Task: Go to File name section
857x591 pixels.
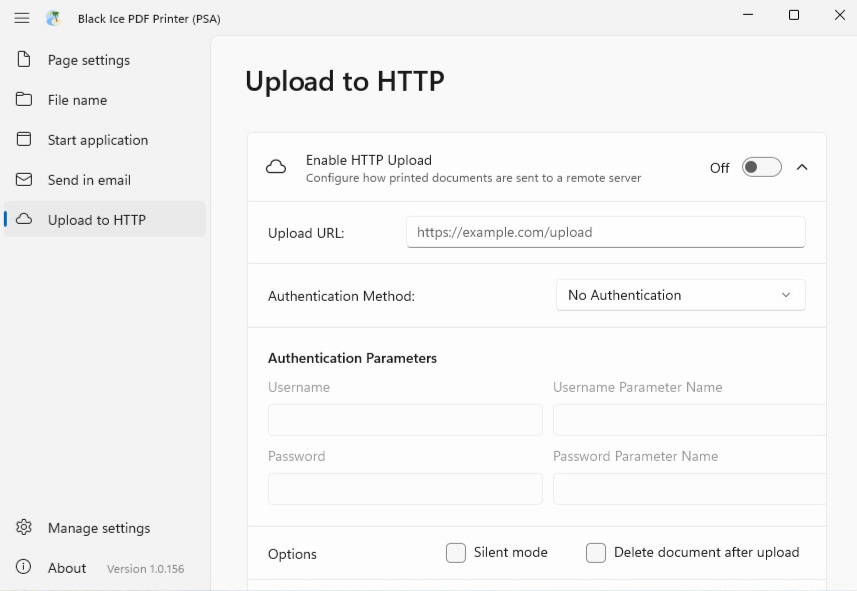Action: [x=105, y=100]
